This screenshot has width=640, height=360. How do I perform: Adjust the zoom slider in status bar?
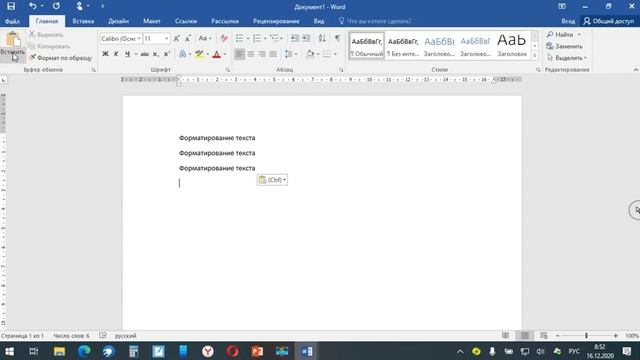[587, 336]
